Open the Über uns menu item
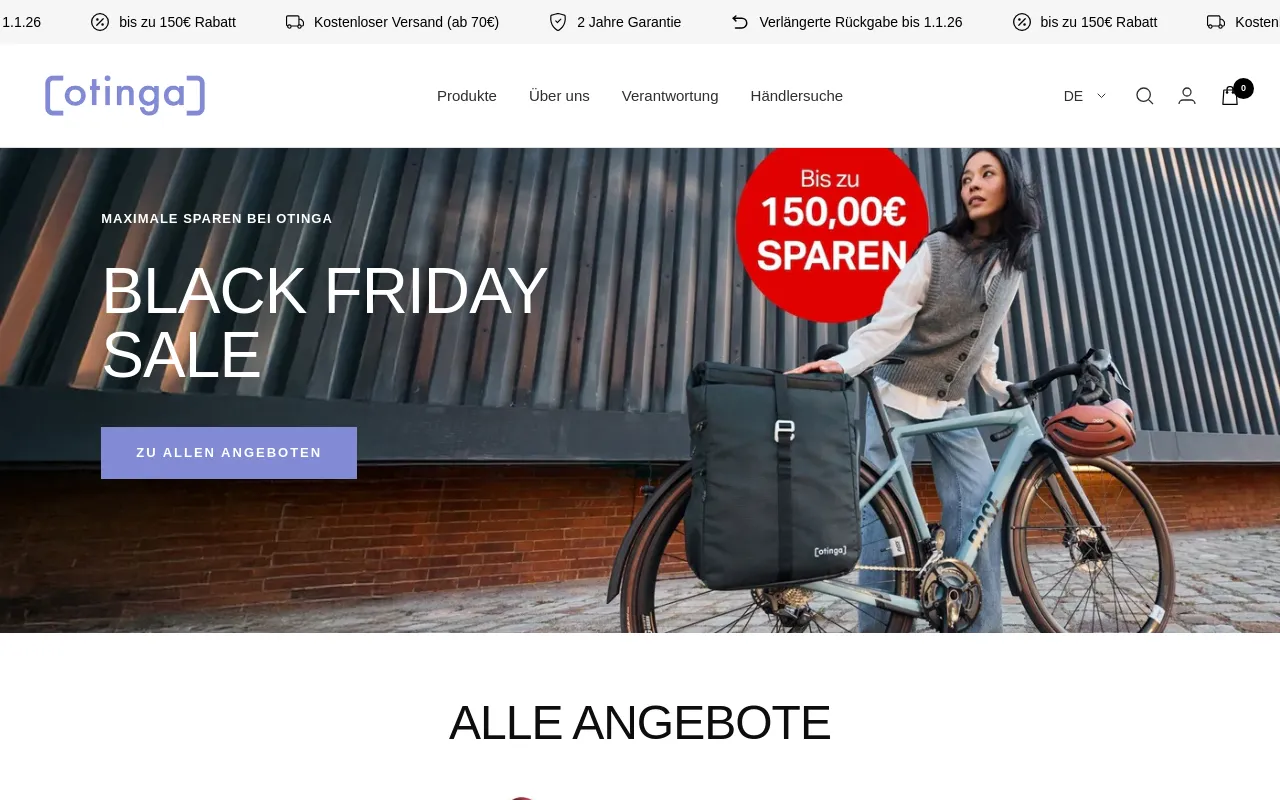Screen dimensions: 1280x800 559,96
